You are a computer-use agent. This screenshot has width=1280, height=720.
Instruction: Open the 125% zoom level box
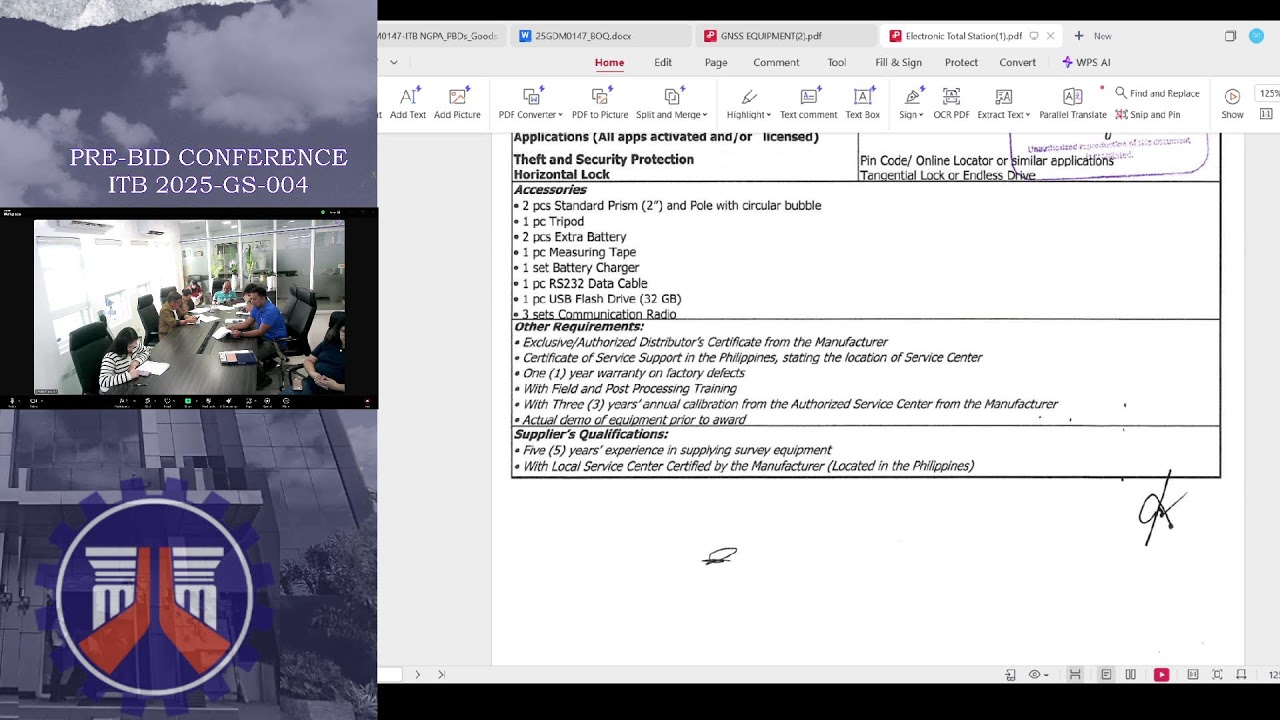(x=1270, y=94)
